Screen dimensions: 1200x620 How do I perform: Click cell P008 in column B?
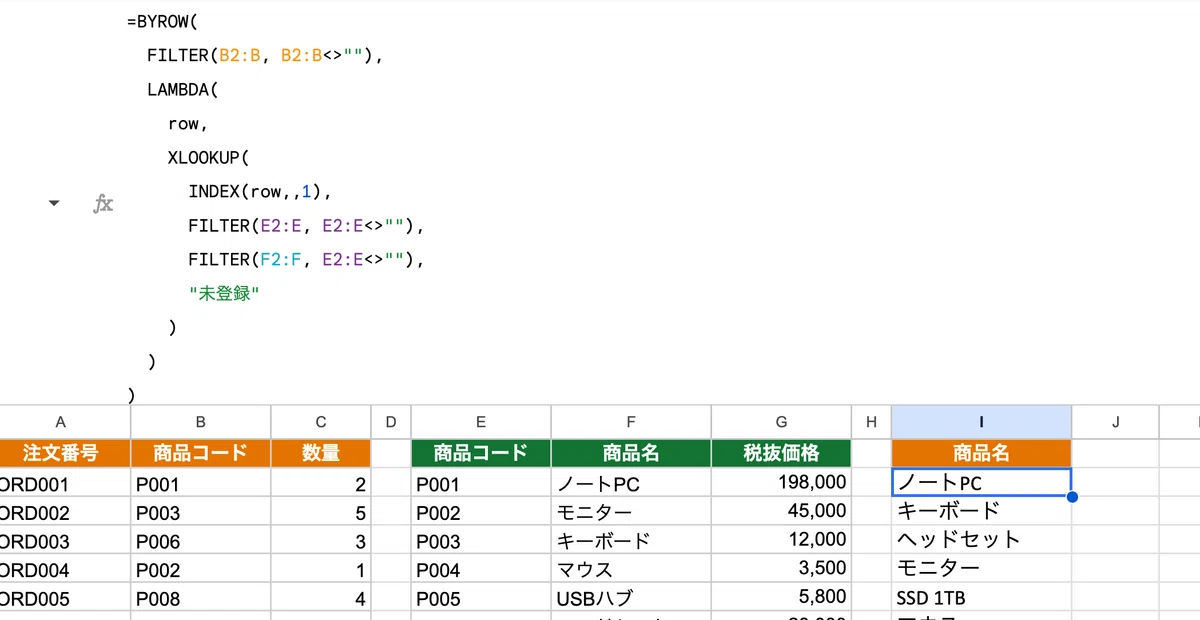(201, 599)
